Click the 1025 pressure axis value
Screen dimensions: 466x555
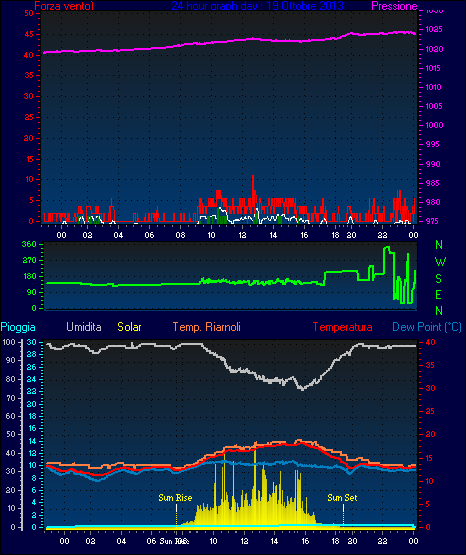pos(434,29)
